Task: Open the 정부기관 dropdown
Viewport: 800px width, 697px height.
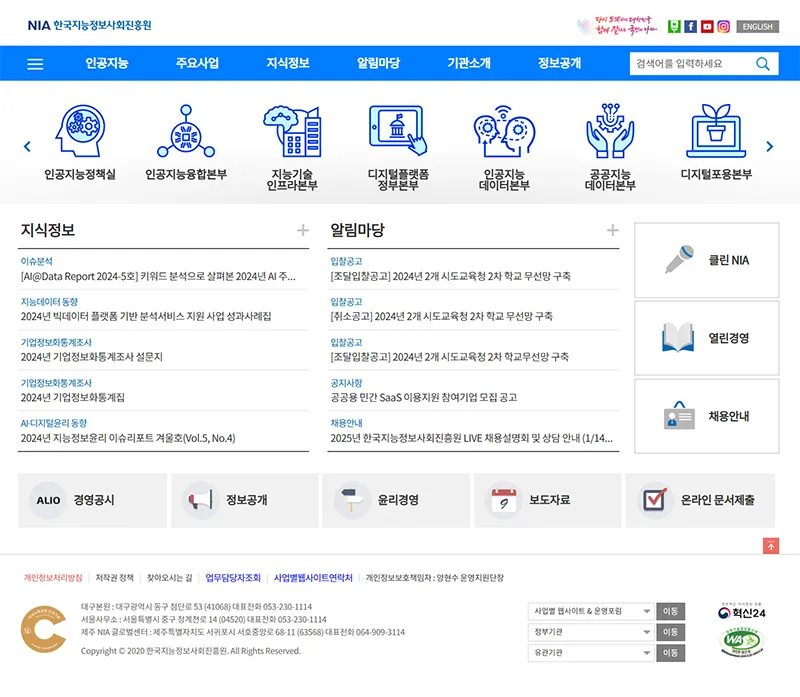Action: pyautogui.click(x=591, y=632)
